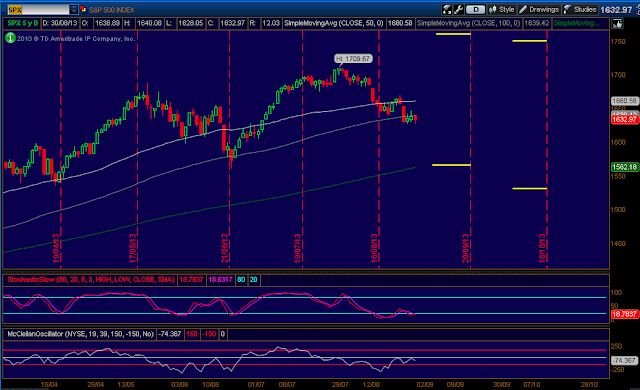Click the 17/05/13 vertical date marker
Image resolution: width=640 pixels, height=390 pixels.
[133, 248]
